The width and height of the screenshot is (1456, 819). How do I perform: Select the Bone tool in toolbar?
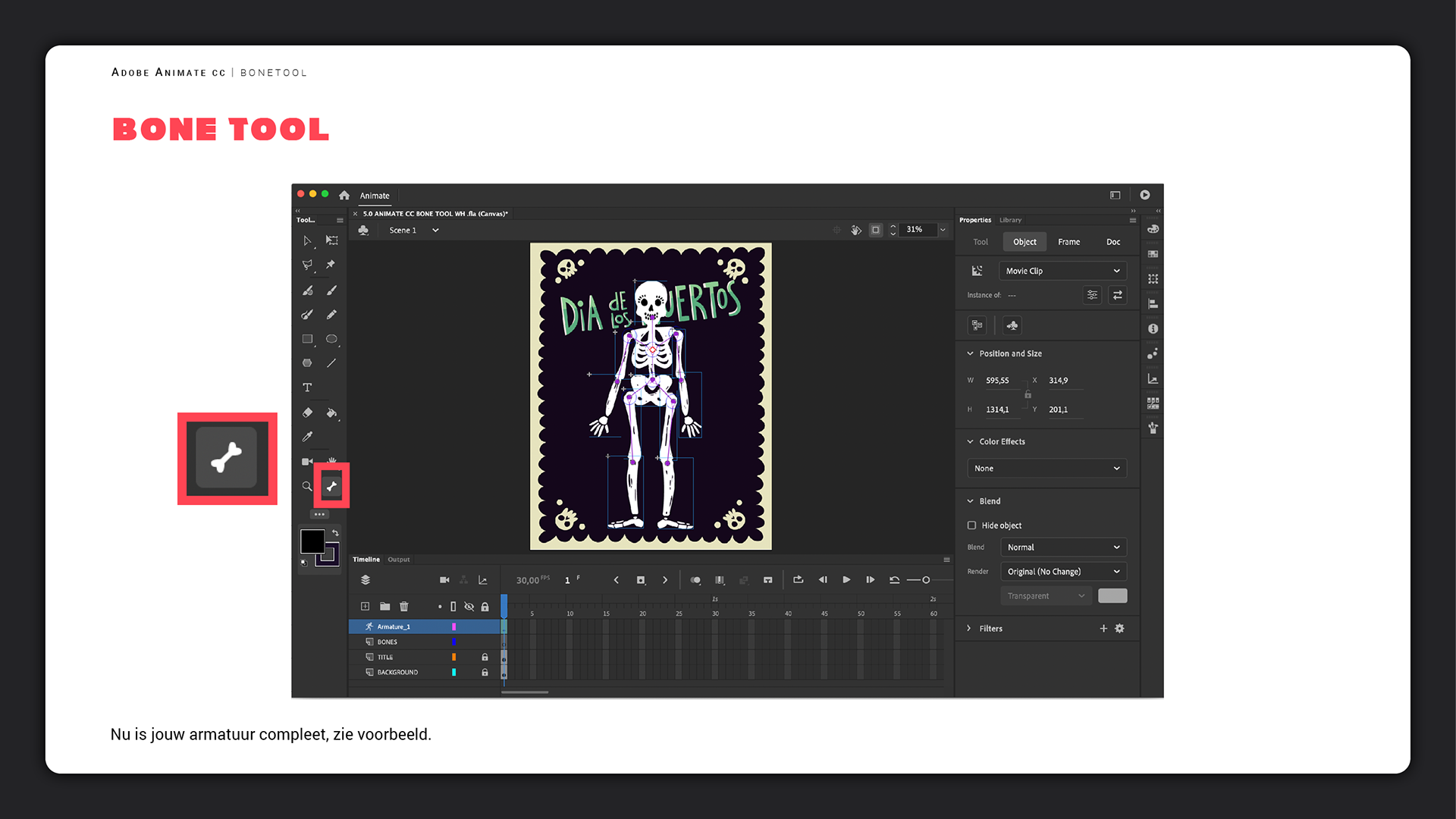(331, 486)
